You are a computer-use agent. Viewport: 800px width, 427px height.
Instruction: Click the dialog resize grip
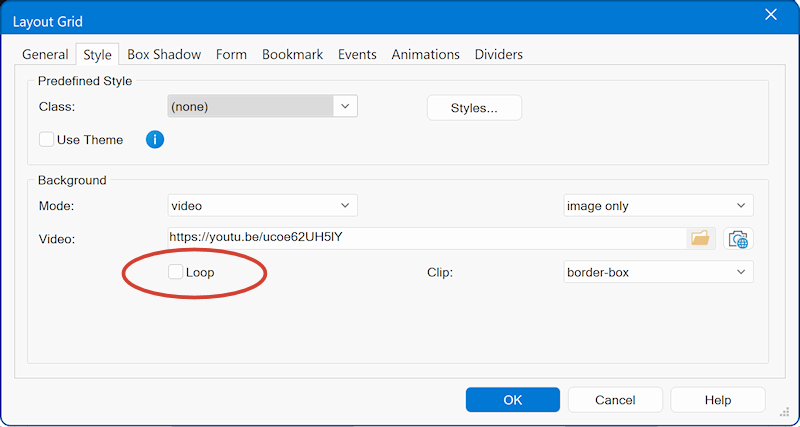coord(785,412)
